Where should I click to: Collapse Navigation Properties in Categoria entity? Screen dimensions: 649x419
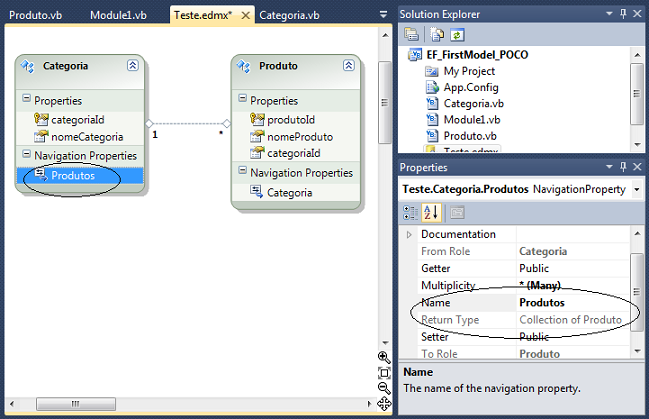pos(26,154)
